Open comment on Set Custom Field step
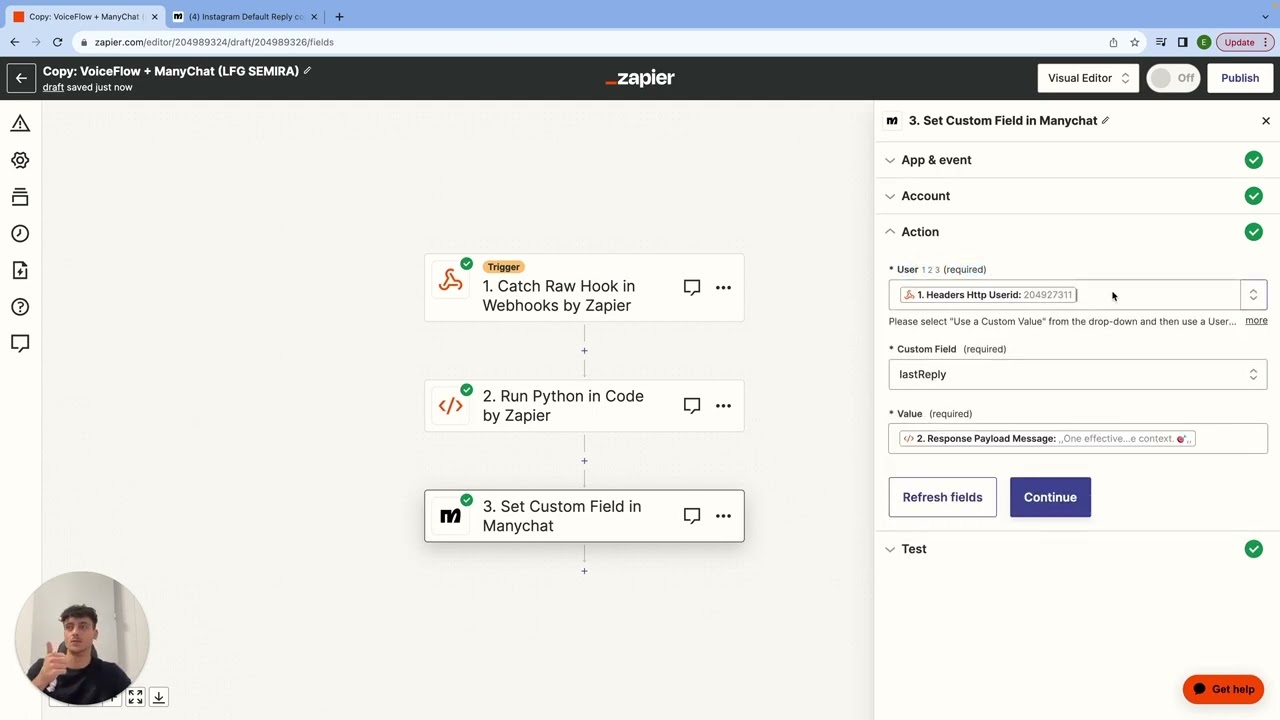1280x720 pixels. pyautogui.click(x=691, y=516)
